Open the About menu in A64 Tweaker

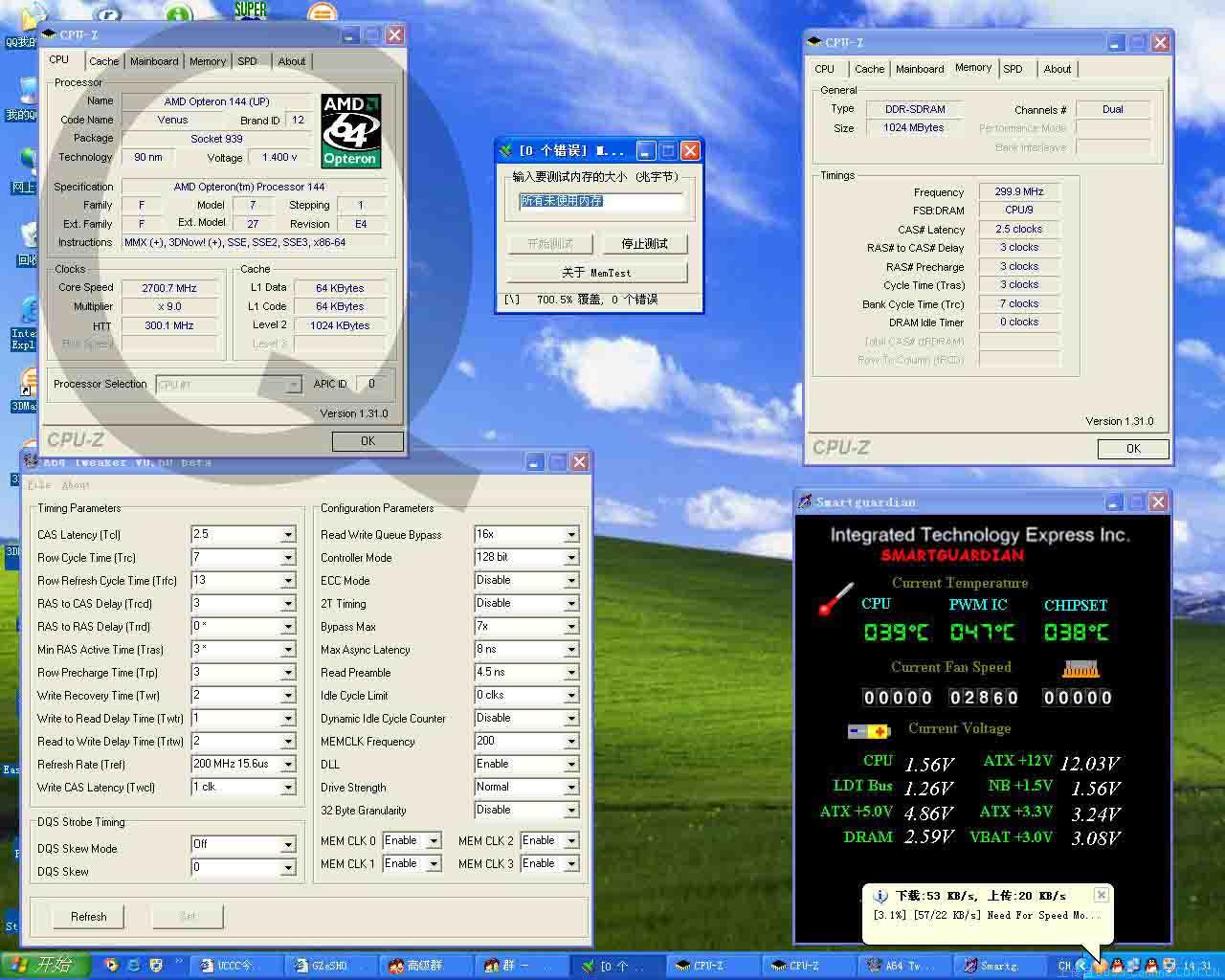point(77,485)
